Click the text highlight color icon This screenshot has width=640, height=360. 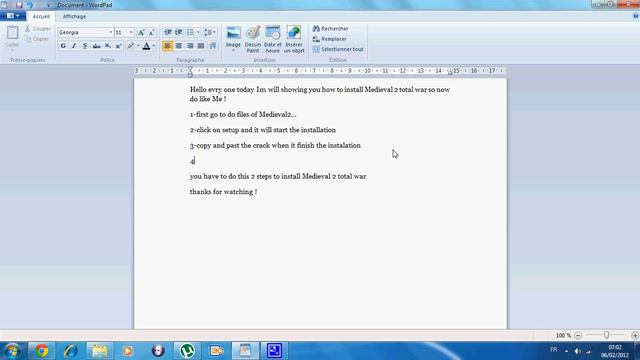(130, 46)
